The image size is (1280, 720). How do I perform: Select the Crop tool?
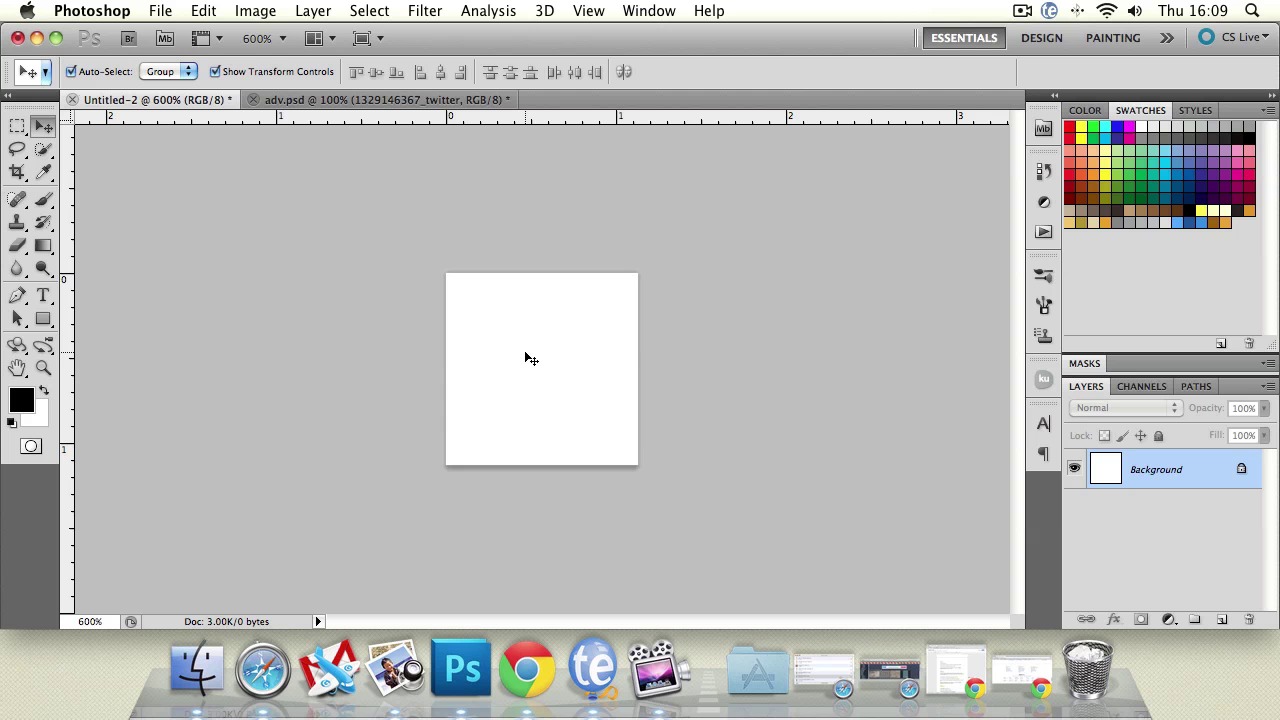point(17,173)
